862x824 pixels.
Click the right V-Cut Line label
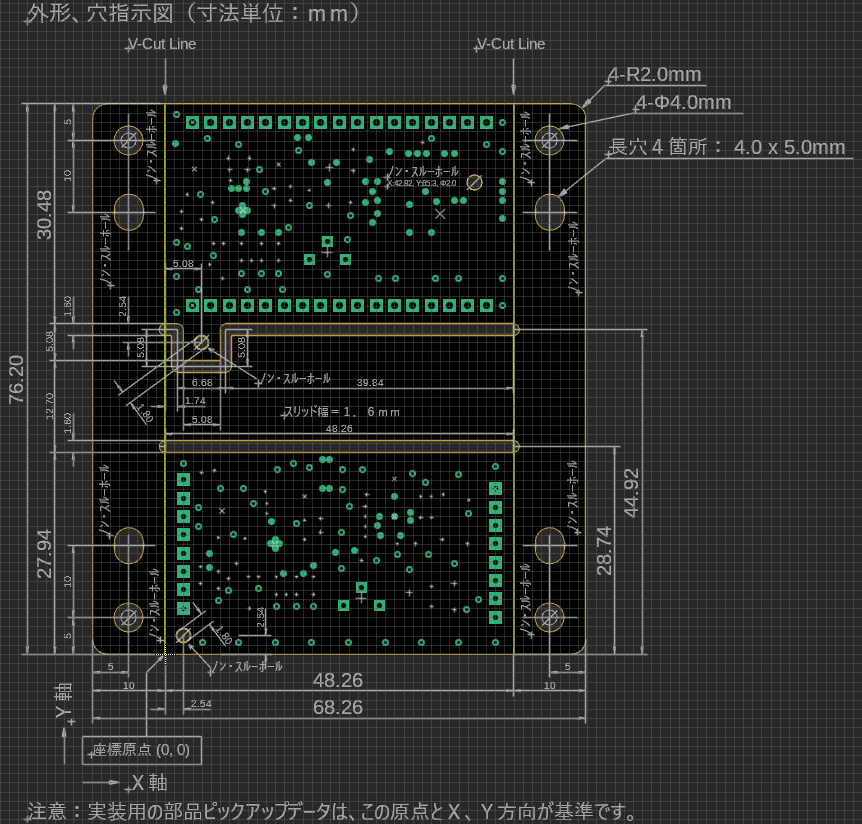[511, 44]
